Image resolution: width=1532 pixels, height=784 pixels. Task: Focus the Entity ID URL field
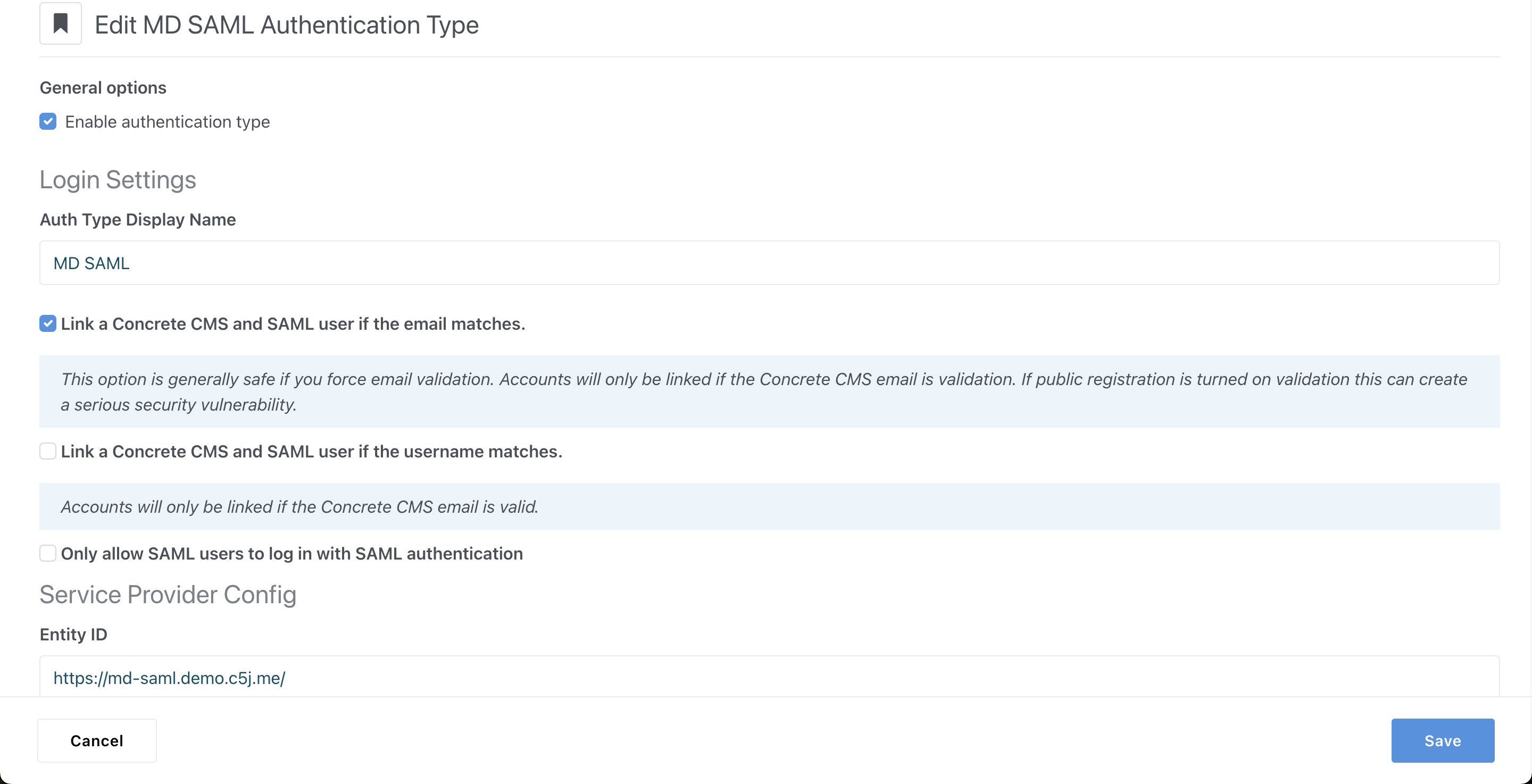click(x=769, y=678)
